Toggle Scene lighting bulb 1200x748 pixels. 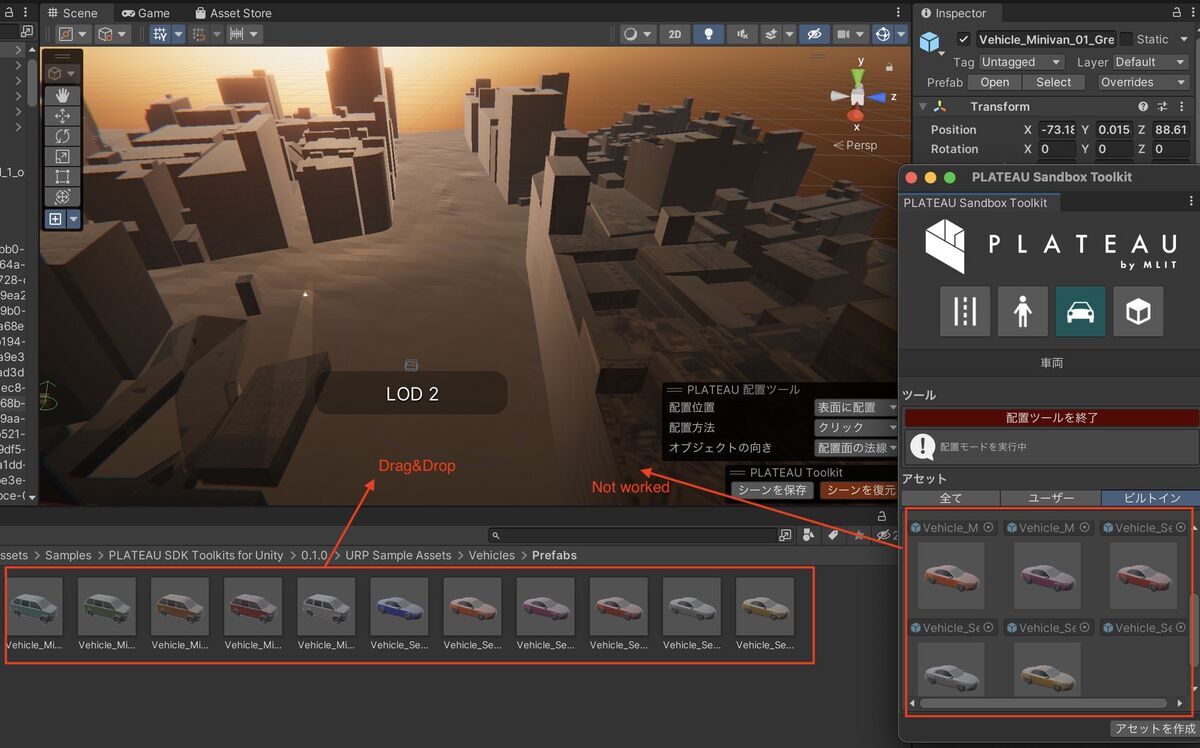pyautogui.click(x=708, y=34)
